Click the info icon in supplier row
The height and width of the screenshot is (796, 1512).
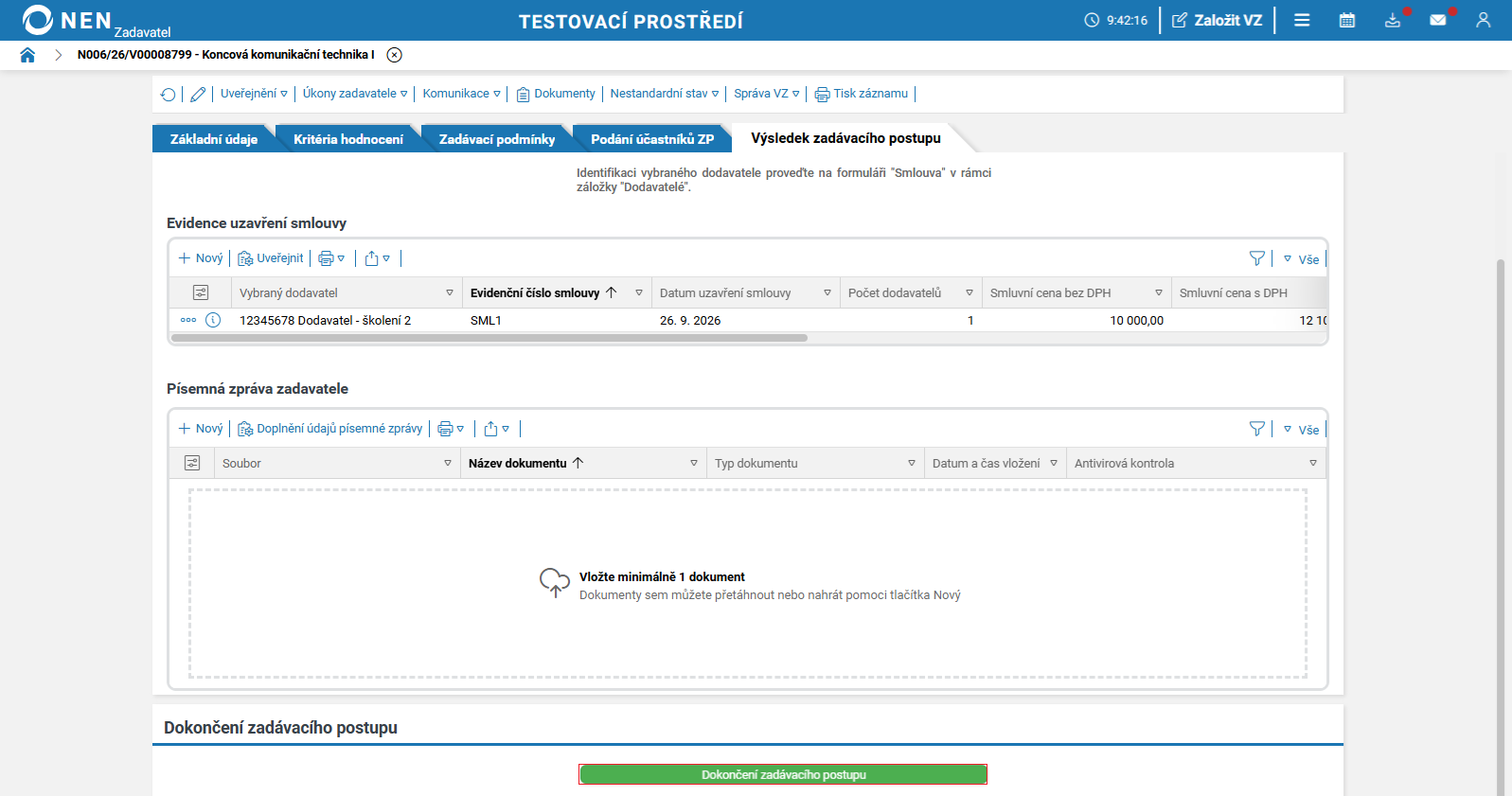point(213,320)
